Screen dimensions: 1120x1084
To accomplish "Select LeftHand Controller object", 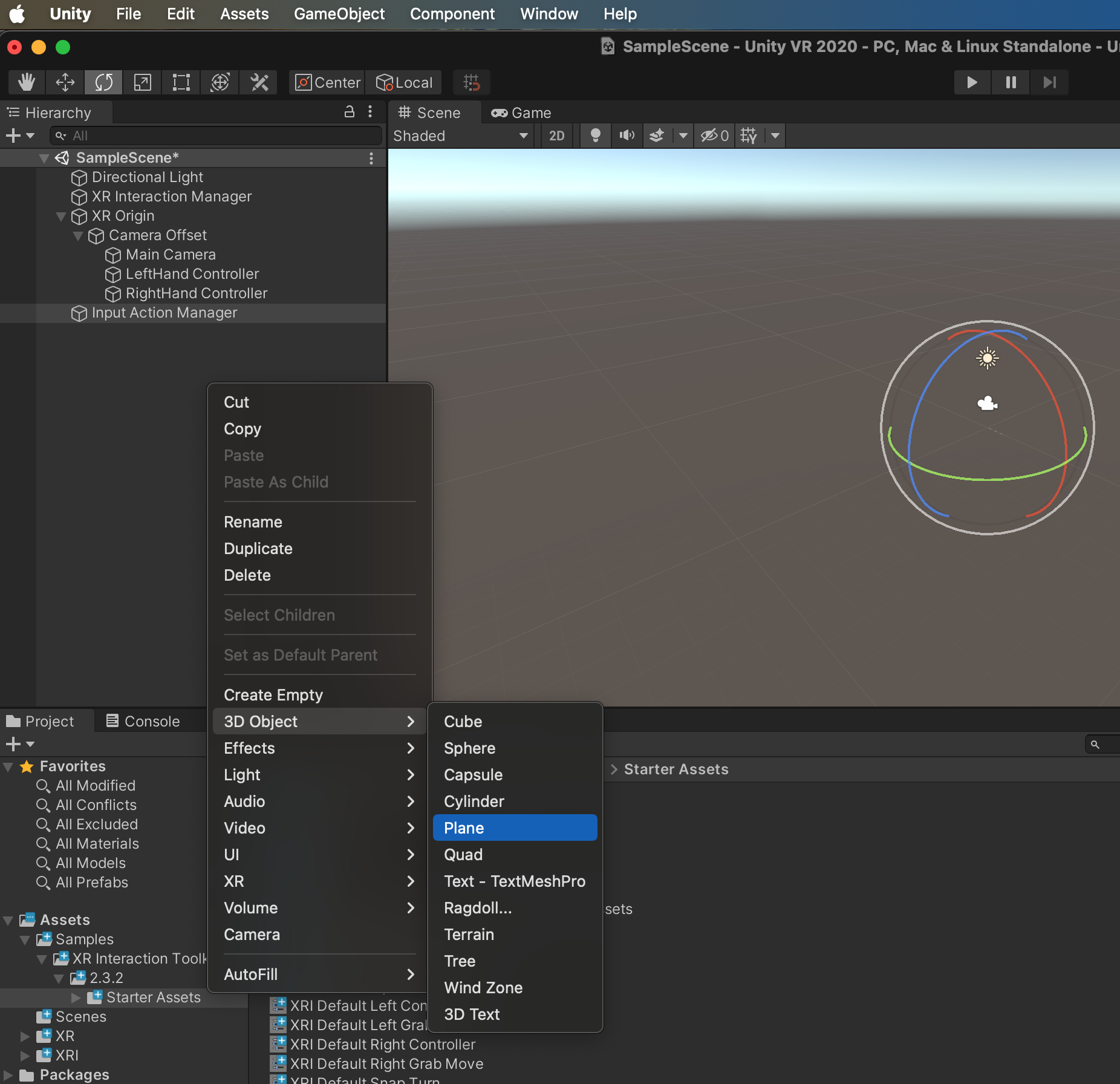I will (x=192, y=274).
